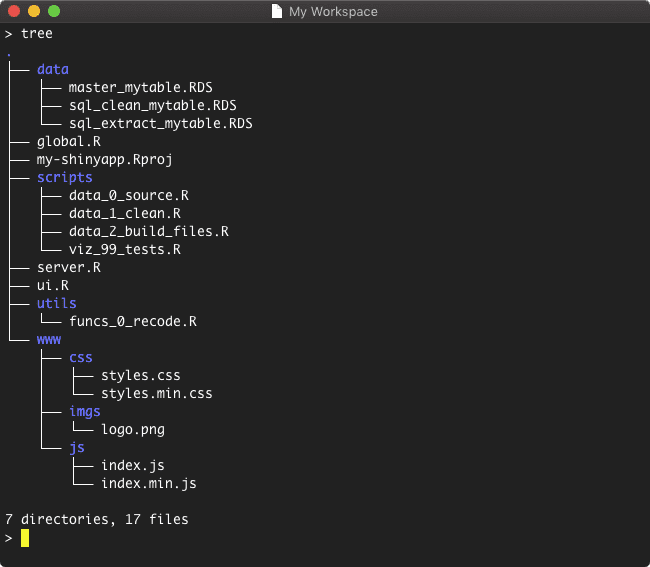Click the utils folder in tree
This screenshot has height=567, width=650.
[56, 304]
